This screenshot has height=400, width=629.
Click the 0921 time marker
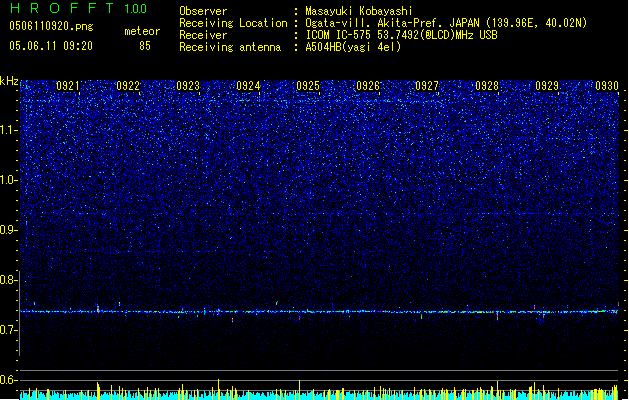point(68,85)
